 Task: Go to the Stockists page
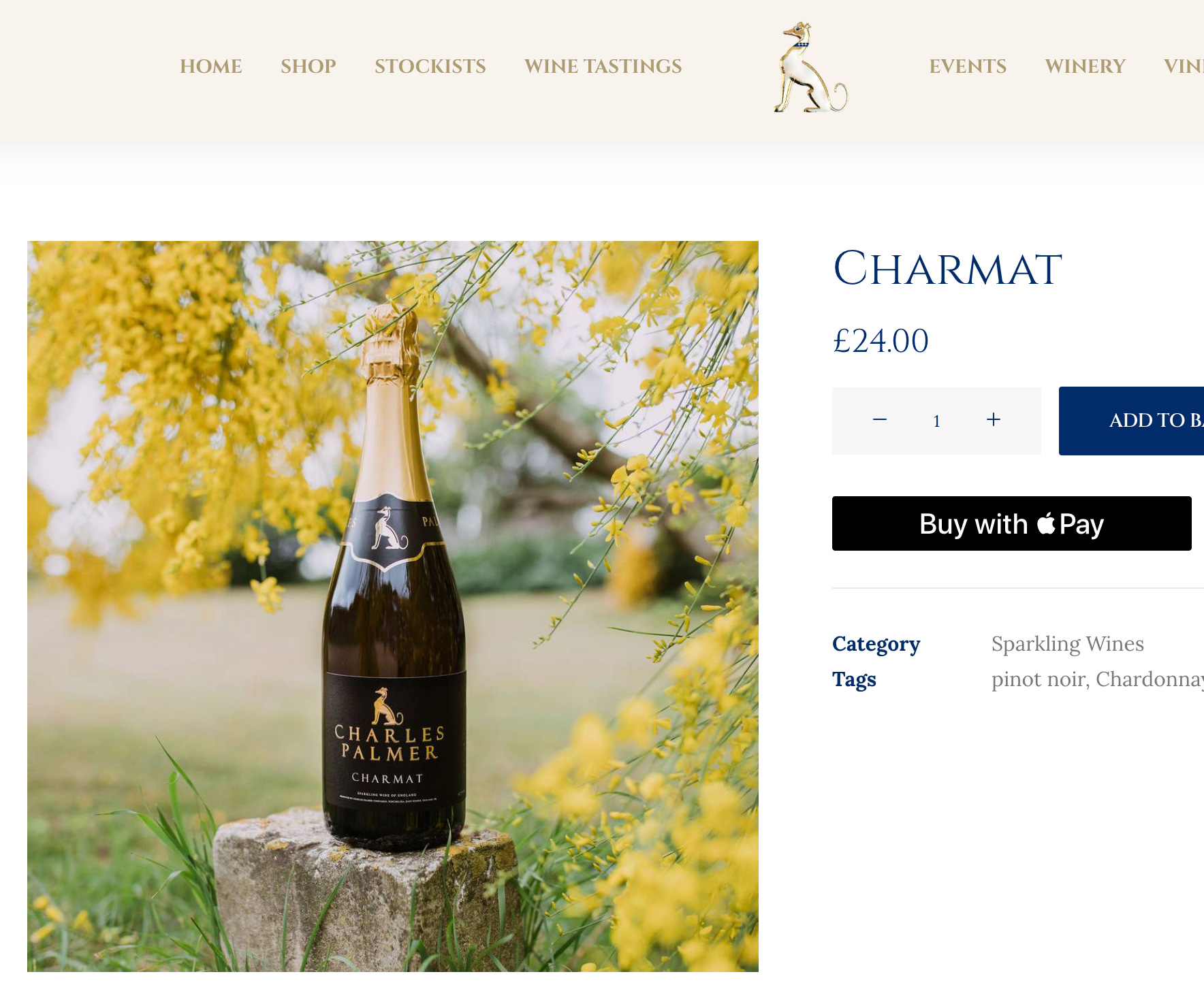click(x=430, y=66)
